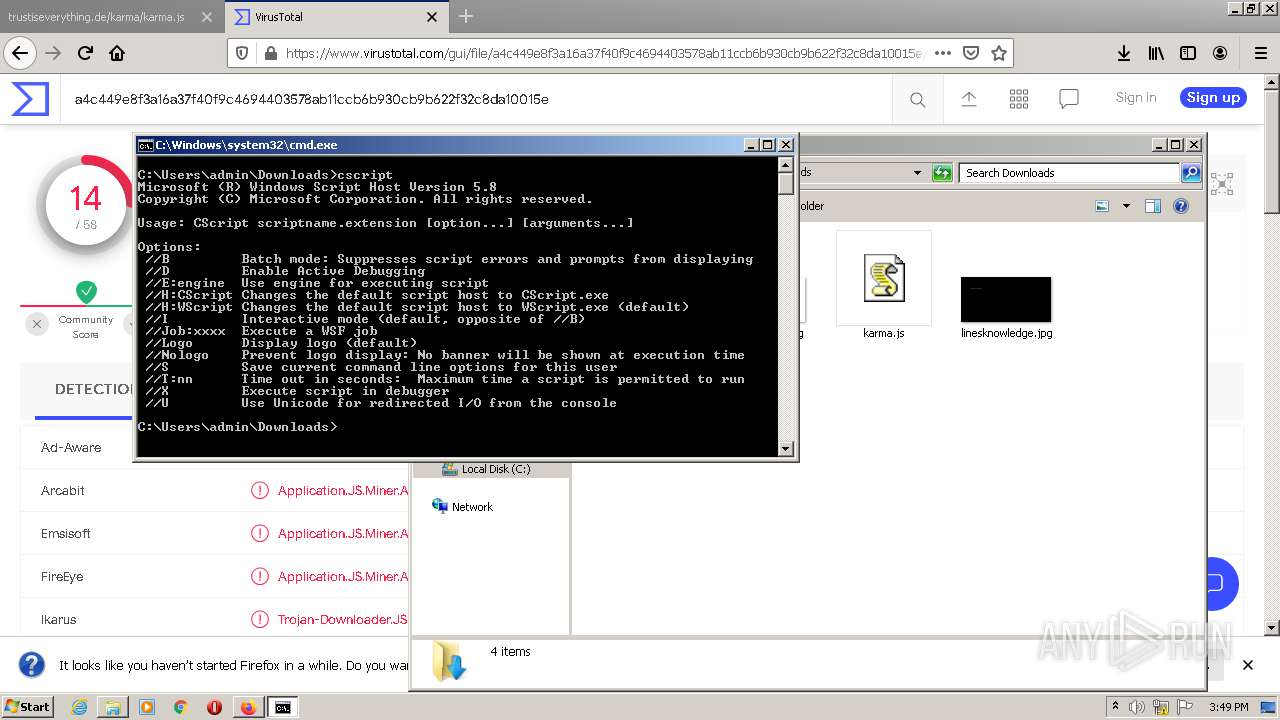Switch to trustiseverything.de karma.js tab
1280x720 pixels.
[x=96, y=17]
